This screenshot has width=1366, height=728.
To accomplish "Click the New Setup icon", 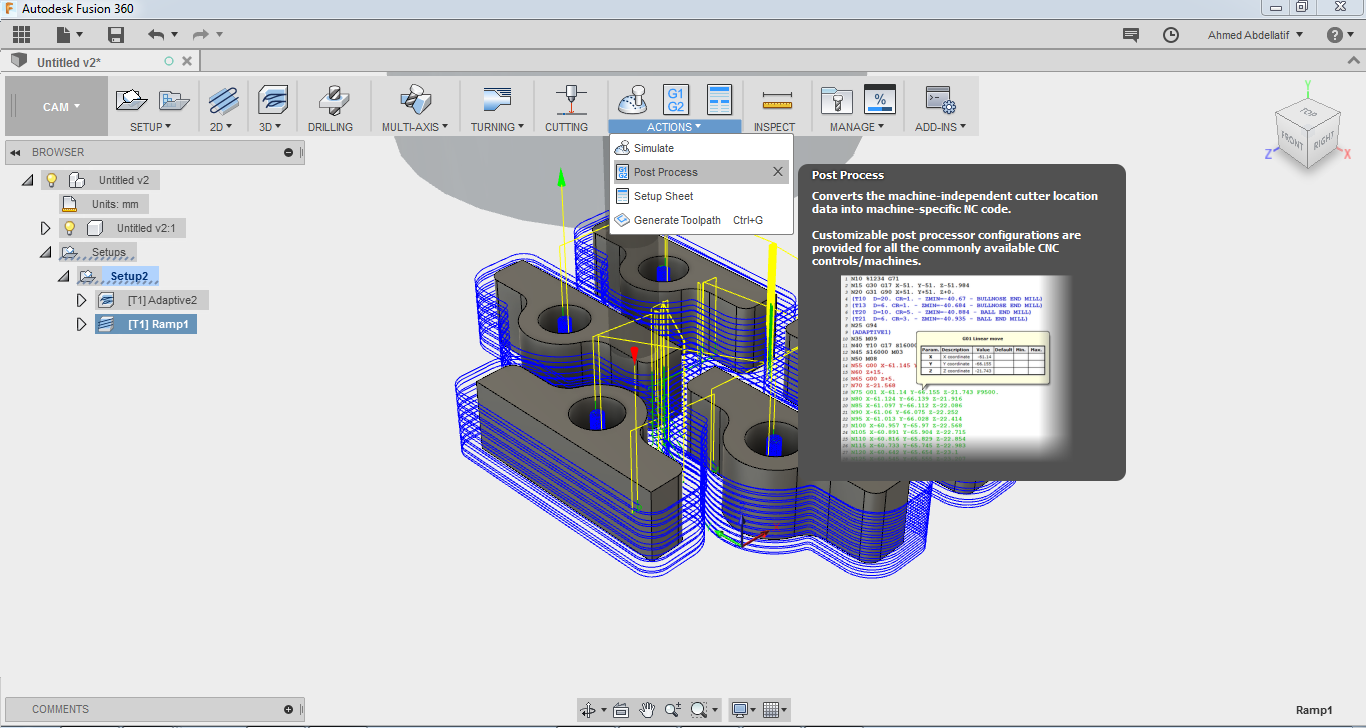I will click(x=131, y=100).
